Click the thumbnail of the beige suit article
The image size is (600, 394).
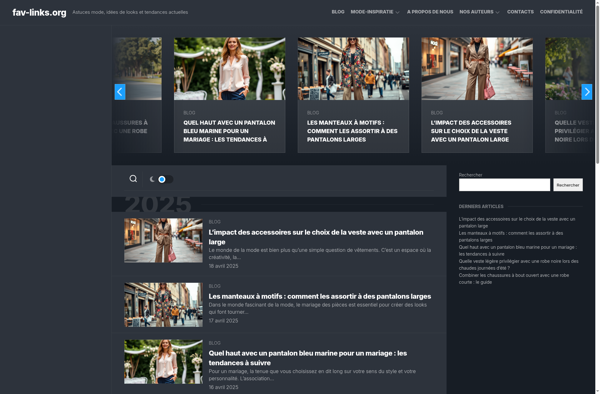pos(163,240)
